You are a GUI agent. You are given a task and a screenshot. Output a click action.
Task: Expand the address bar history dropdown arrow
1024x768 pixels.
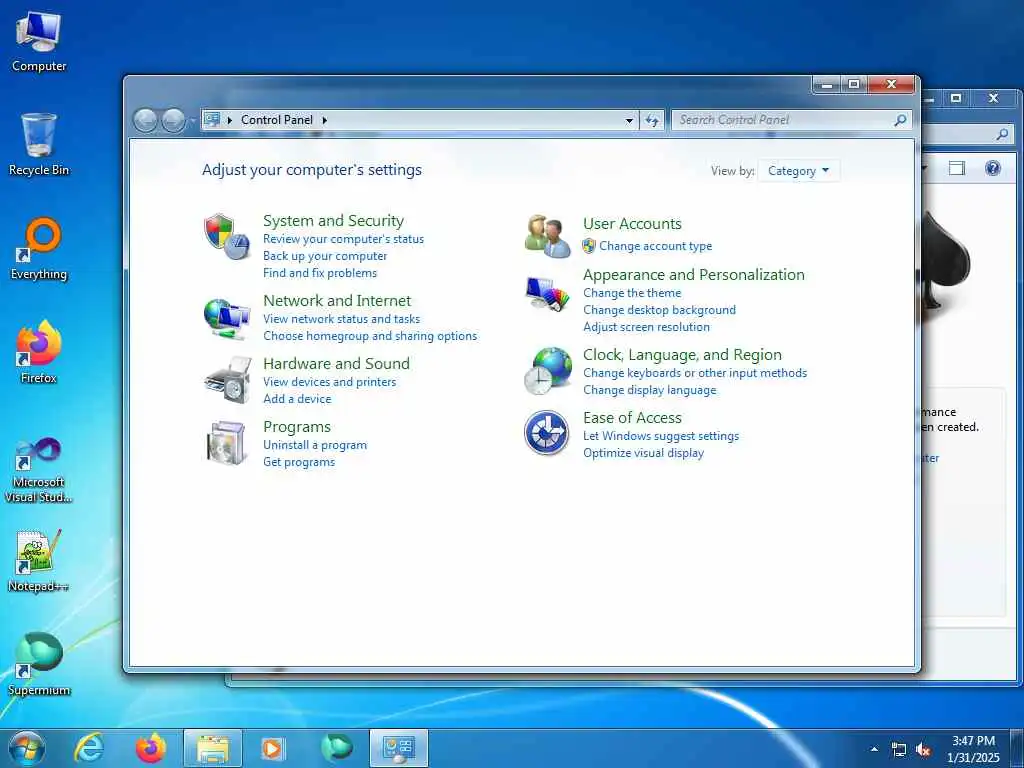tap(629, 120)
